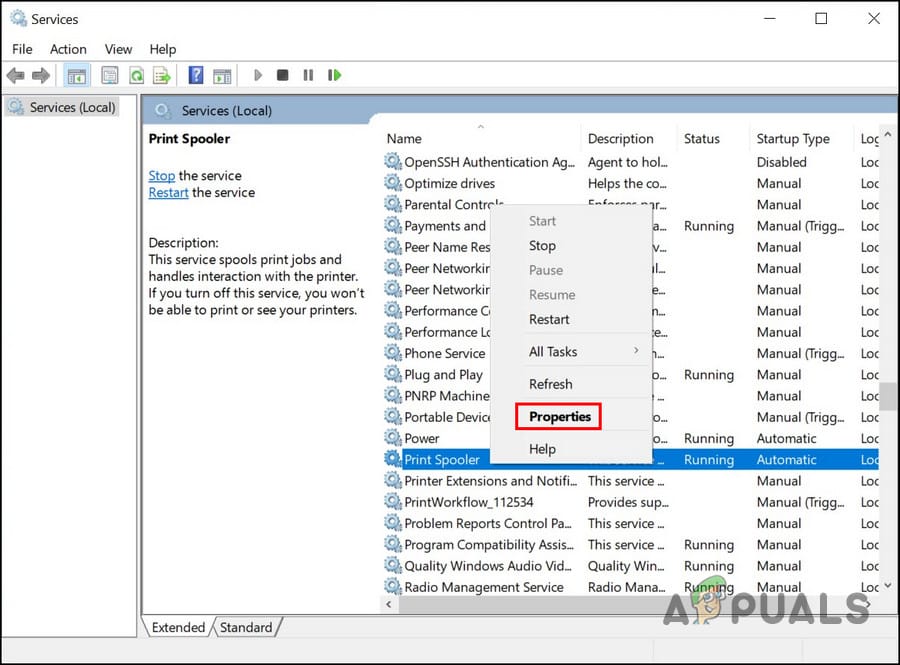This screenshot has height=665, width=900.
Task: Click the Stop the service link
Action: pos(161,175)
